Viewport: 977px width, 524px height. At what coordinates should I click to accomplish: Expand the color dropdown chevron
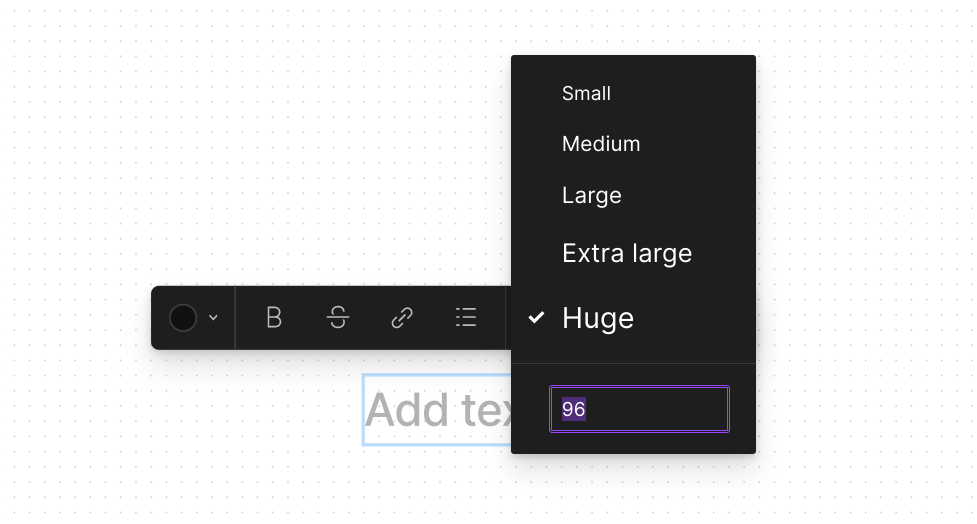(x=213, y=318)
